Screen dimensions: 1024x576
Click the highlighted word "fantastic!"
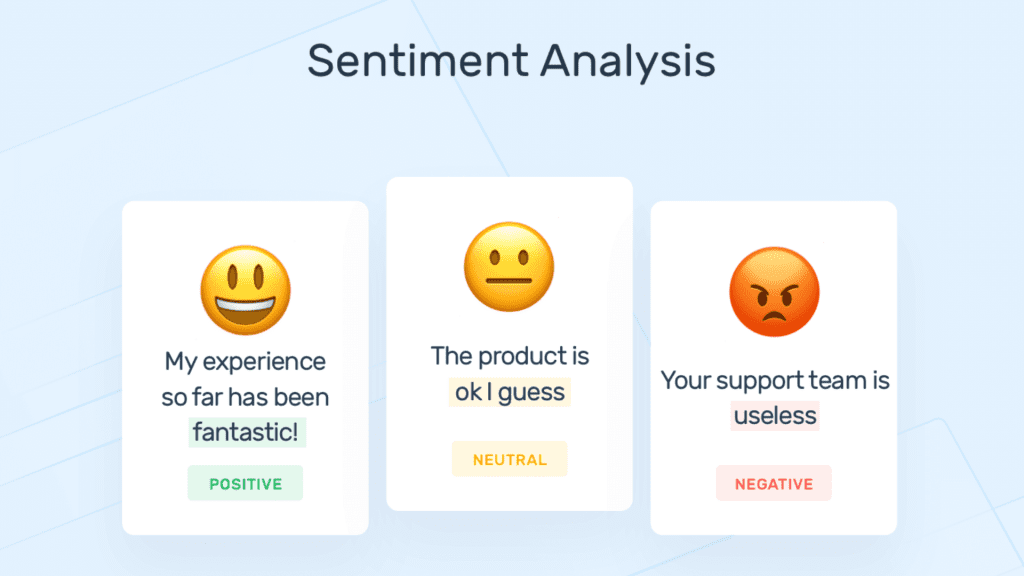click(x=246, y=432)
